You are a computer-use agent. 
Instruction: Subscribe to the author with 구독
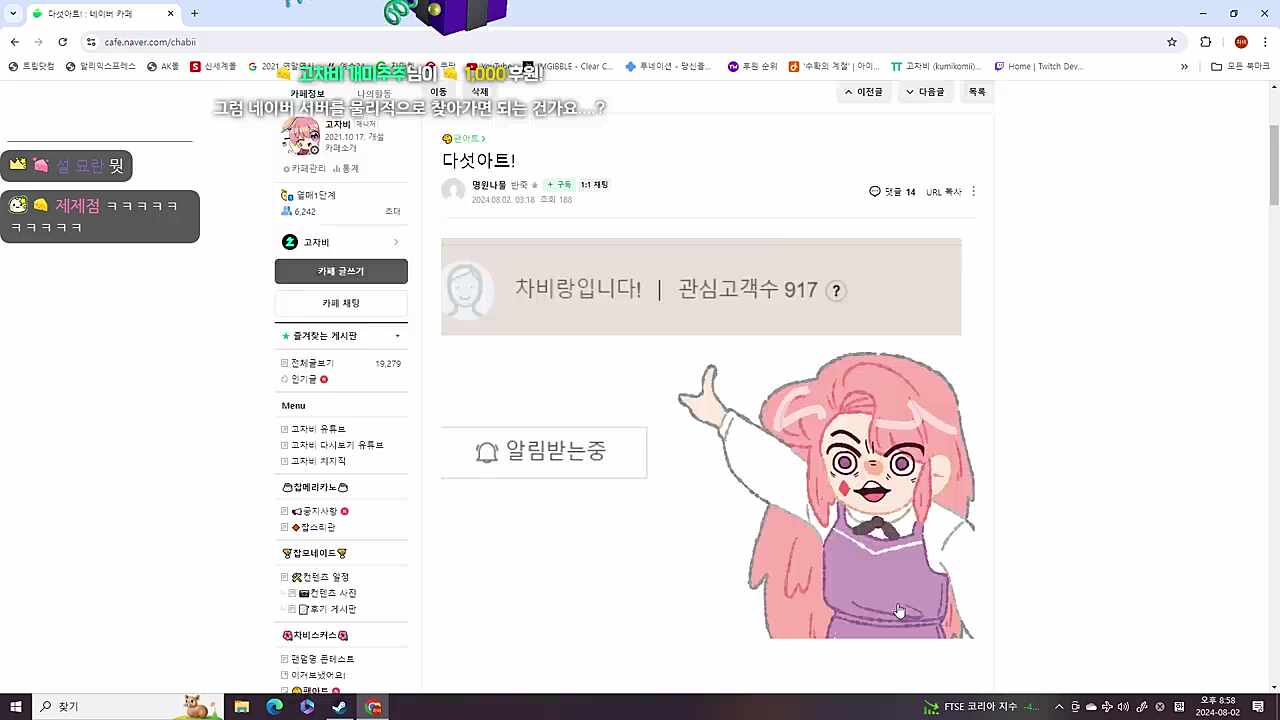point(560,185)
